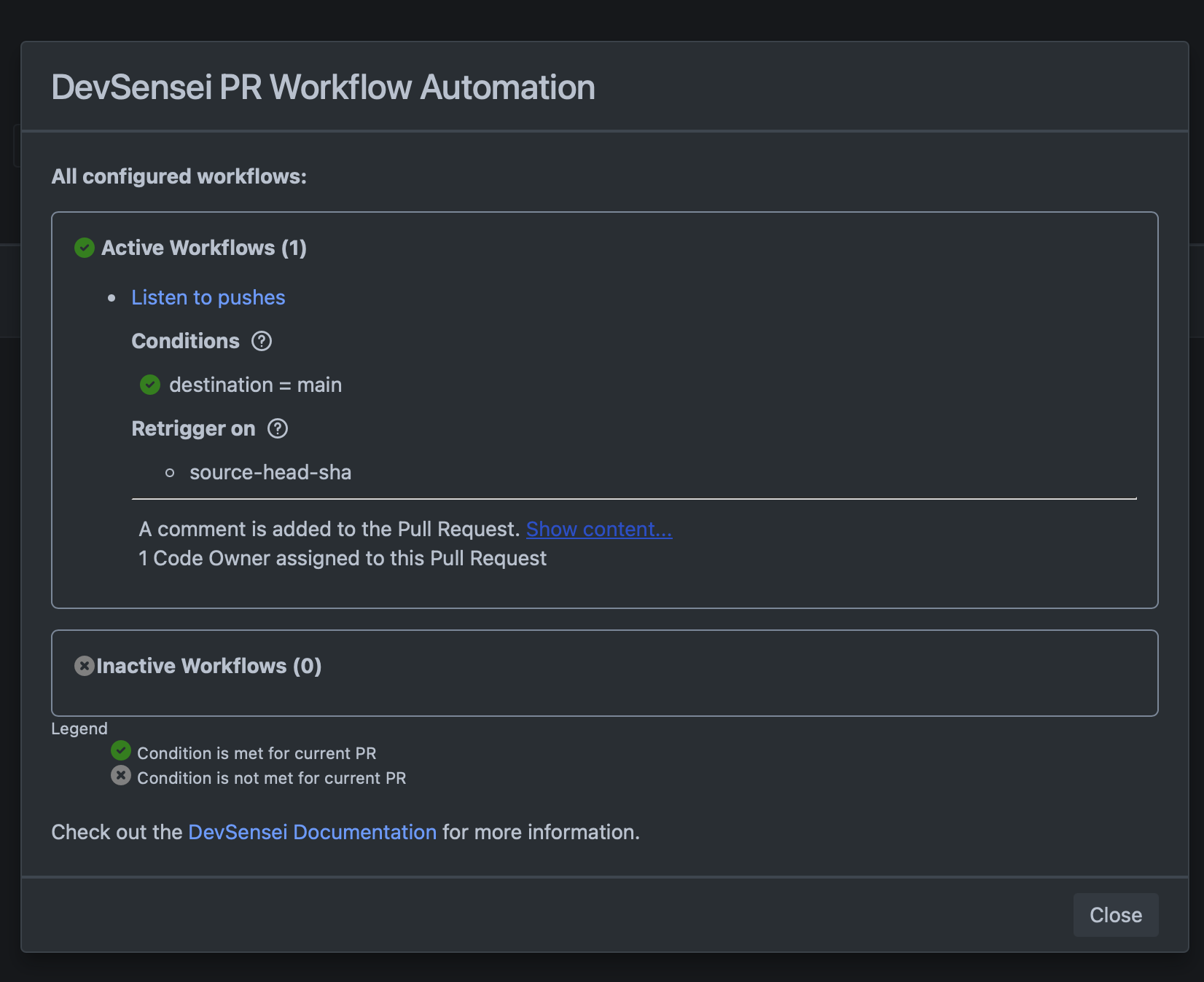1204x982 pixels.
Task: Click the X icon beside Inactive Workflows
Action: [x=84, y=664]
